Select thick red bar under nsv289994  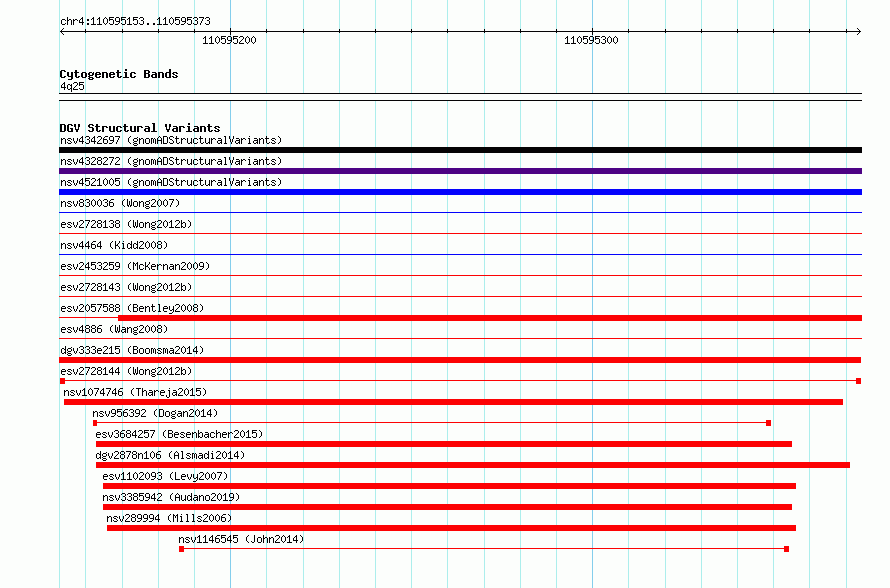click(451, 528)
